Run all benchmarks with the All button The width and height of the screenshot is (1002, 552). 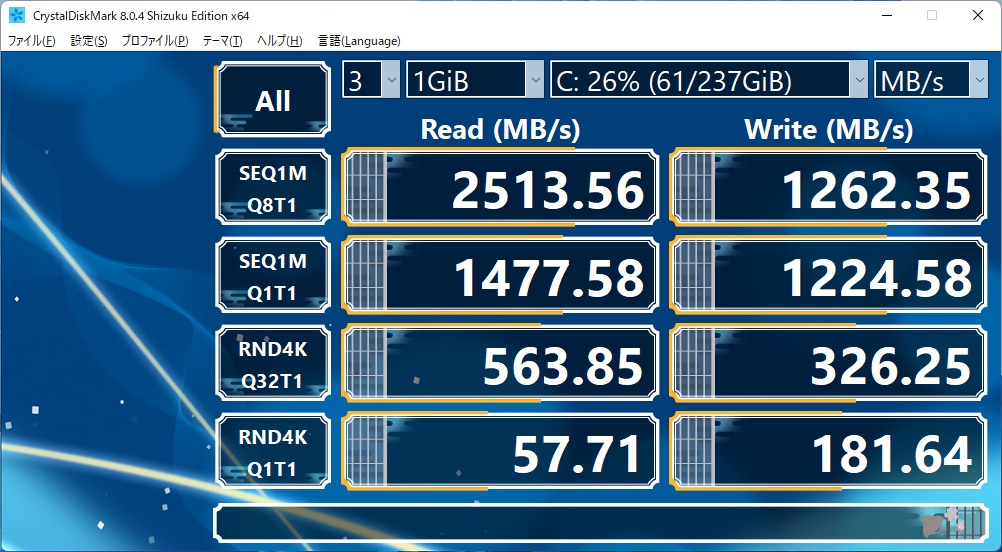click(273, 100)
